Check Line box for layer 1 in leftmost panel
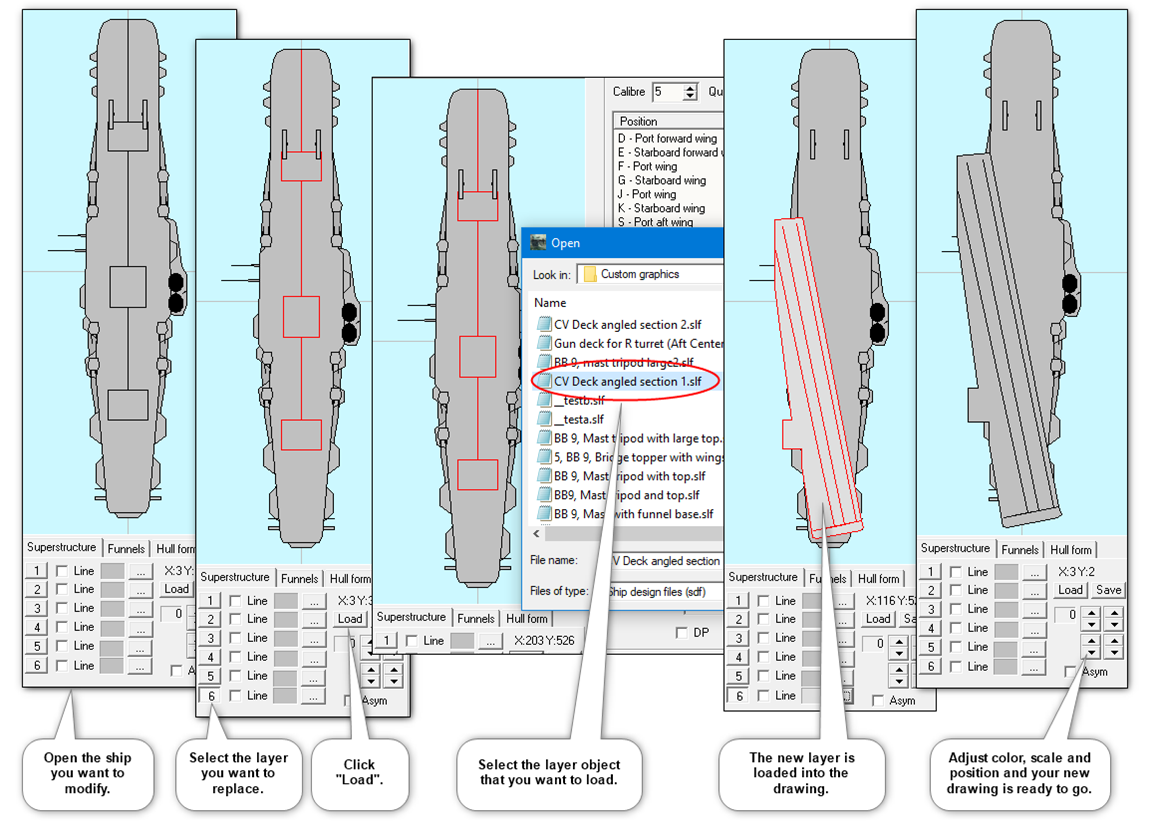Image resolution: width=1150 pixels, height=832 pixels. [62, 571]
